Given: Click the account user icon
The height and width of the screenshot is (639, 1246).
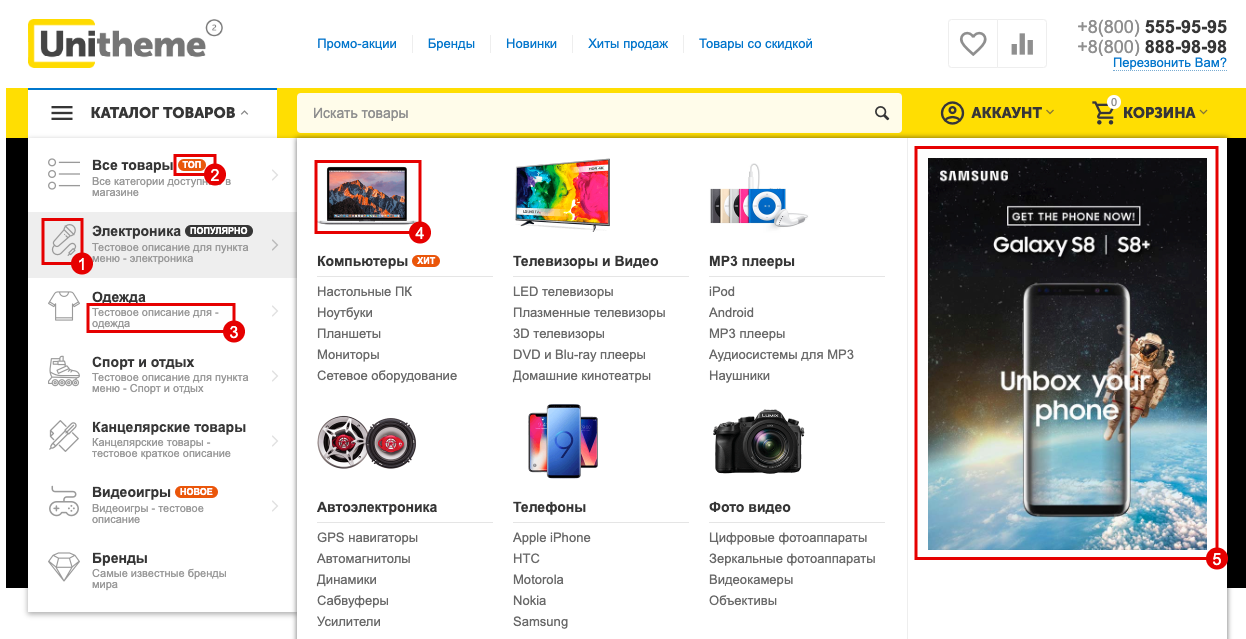Looking at the screenshot, I should [x=952, y=113].
